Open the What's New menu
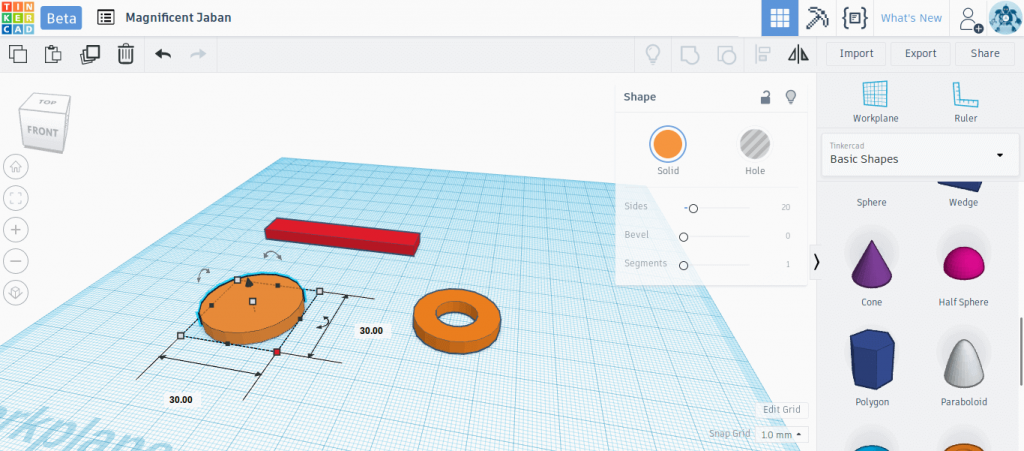 coord(911,18)
